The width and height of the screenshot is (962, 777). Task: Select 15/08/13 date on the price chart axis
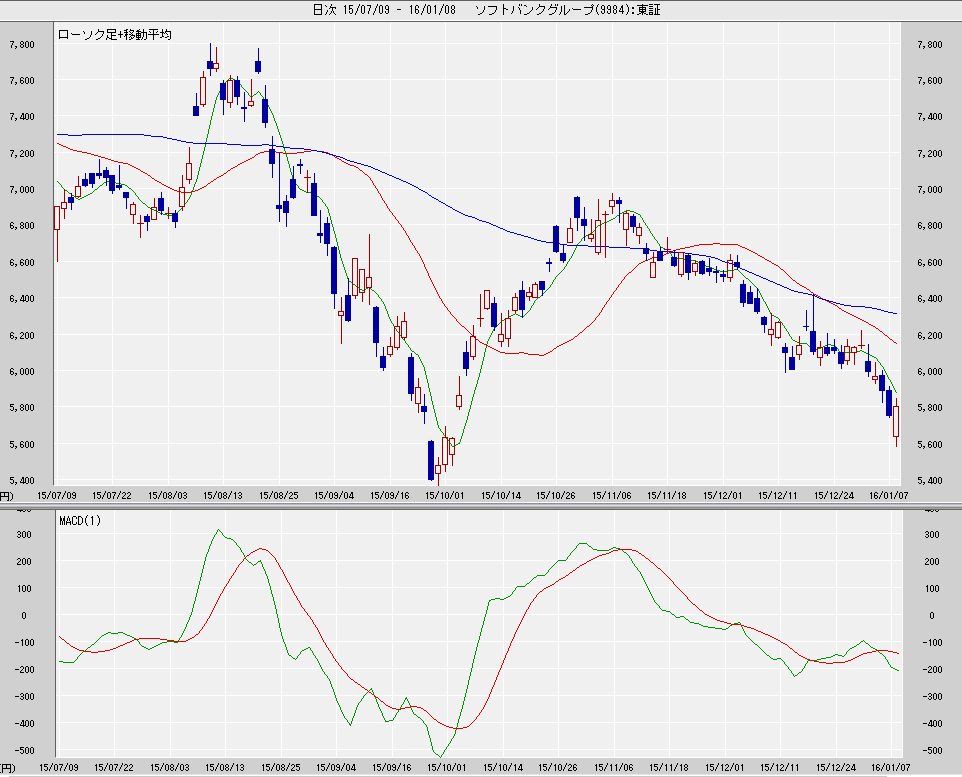(x=224, y=494)
